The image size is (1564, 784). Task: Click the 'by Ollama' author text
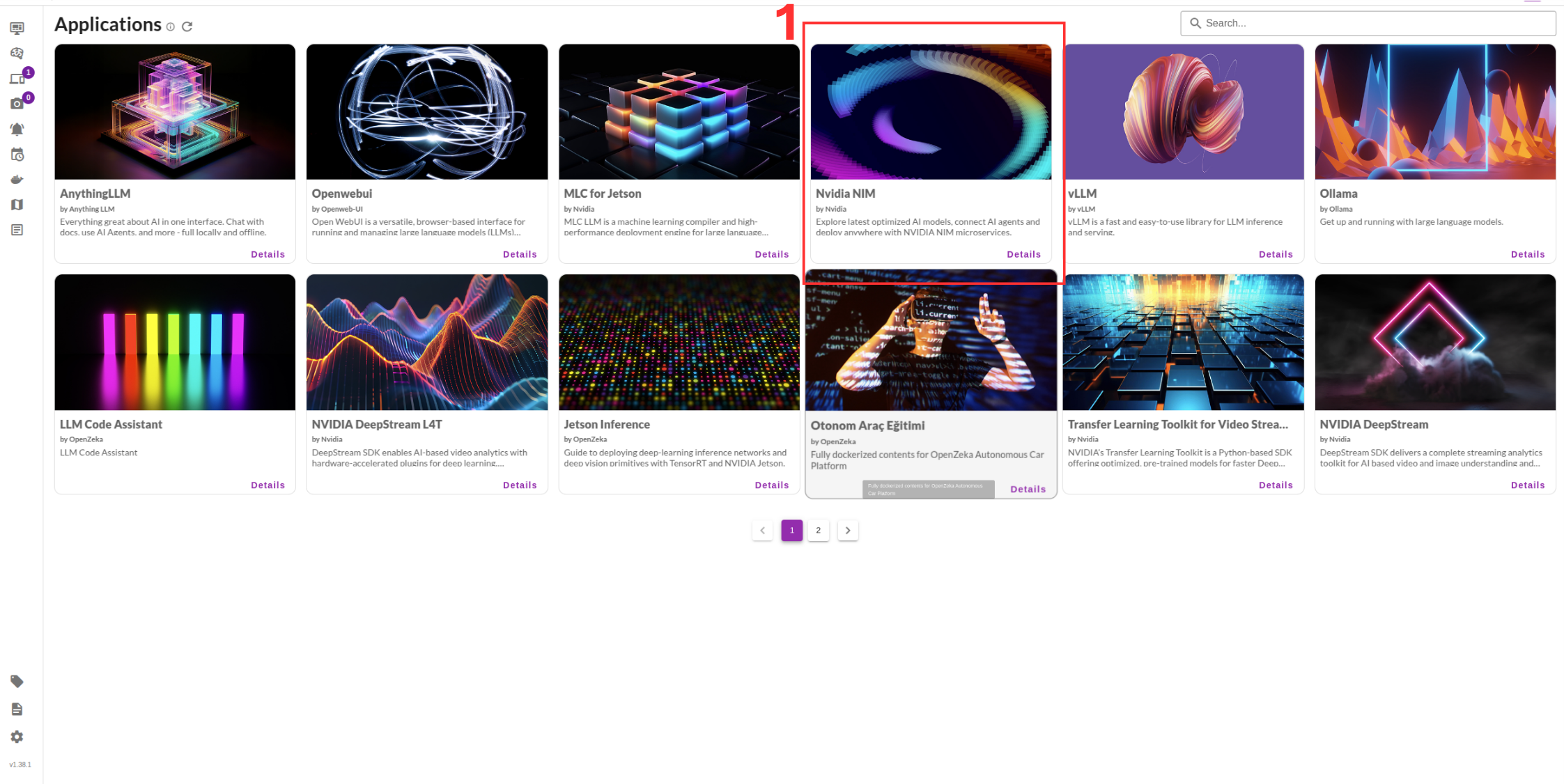click(1336, 209)
